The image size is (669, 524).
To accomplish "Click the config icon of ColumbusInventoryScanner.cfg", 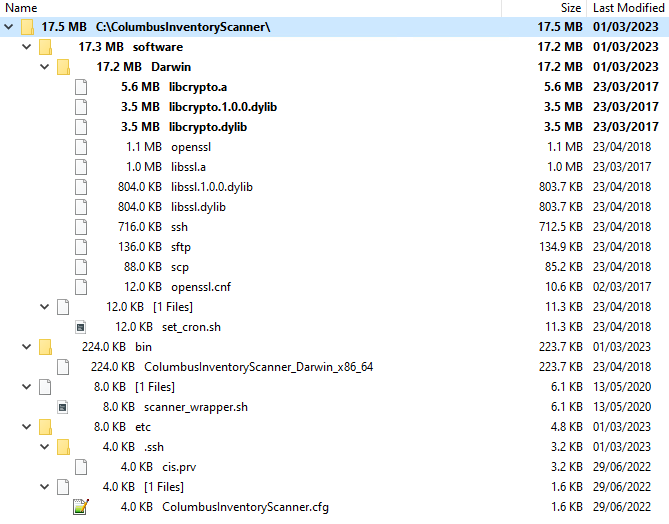I will click(81, 507).
